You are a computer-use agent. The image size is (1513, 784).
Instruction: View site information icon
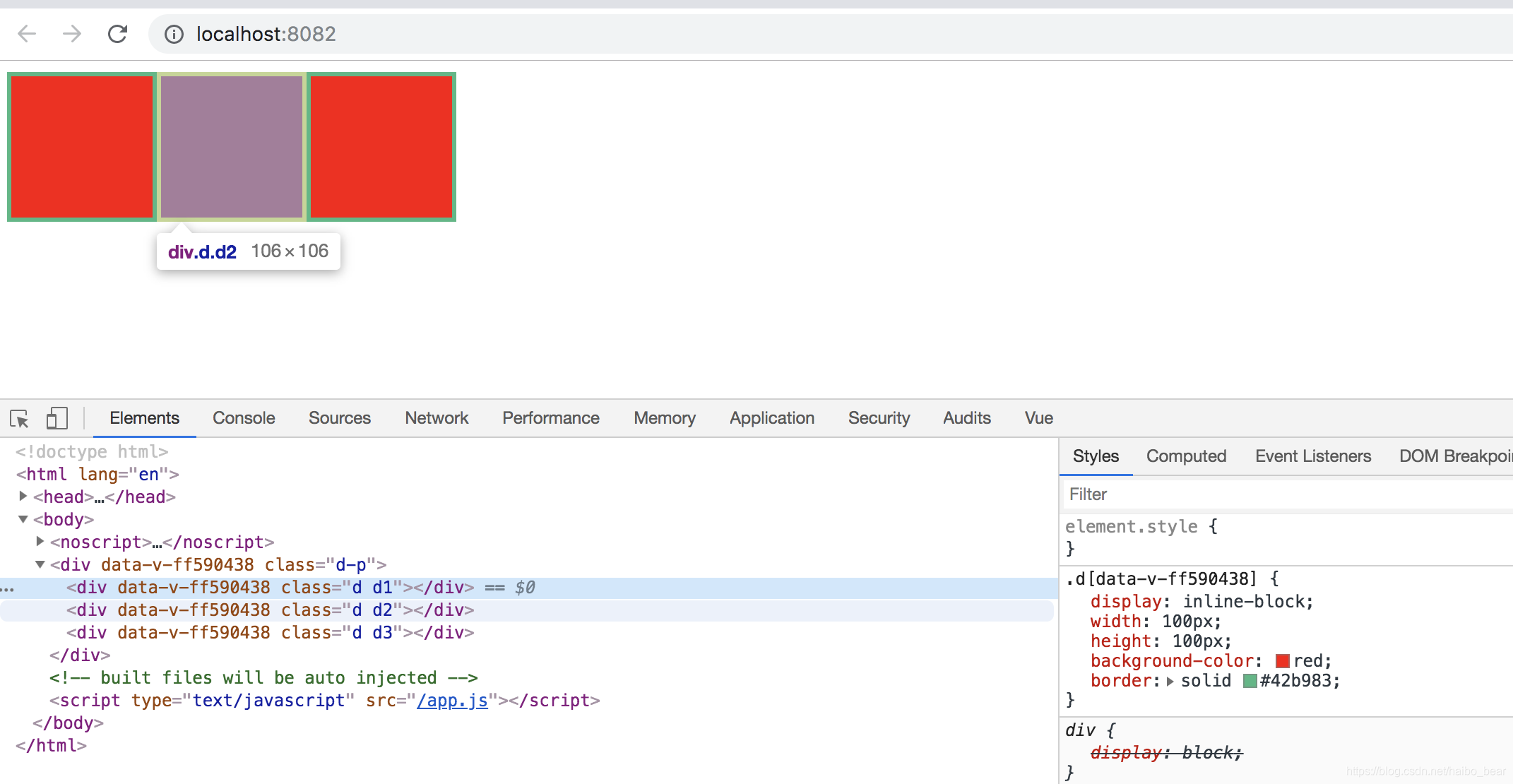coord(174,34)
